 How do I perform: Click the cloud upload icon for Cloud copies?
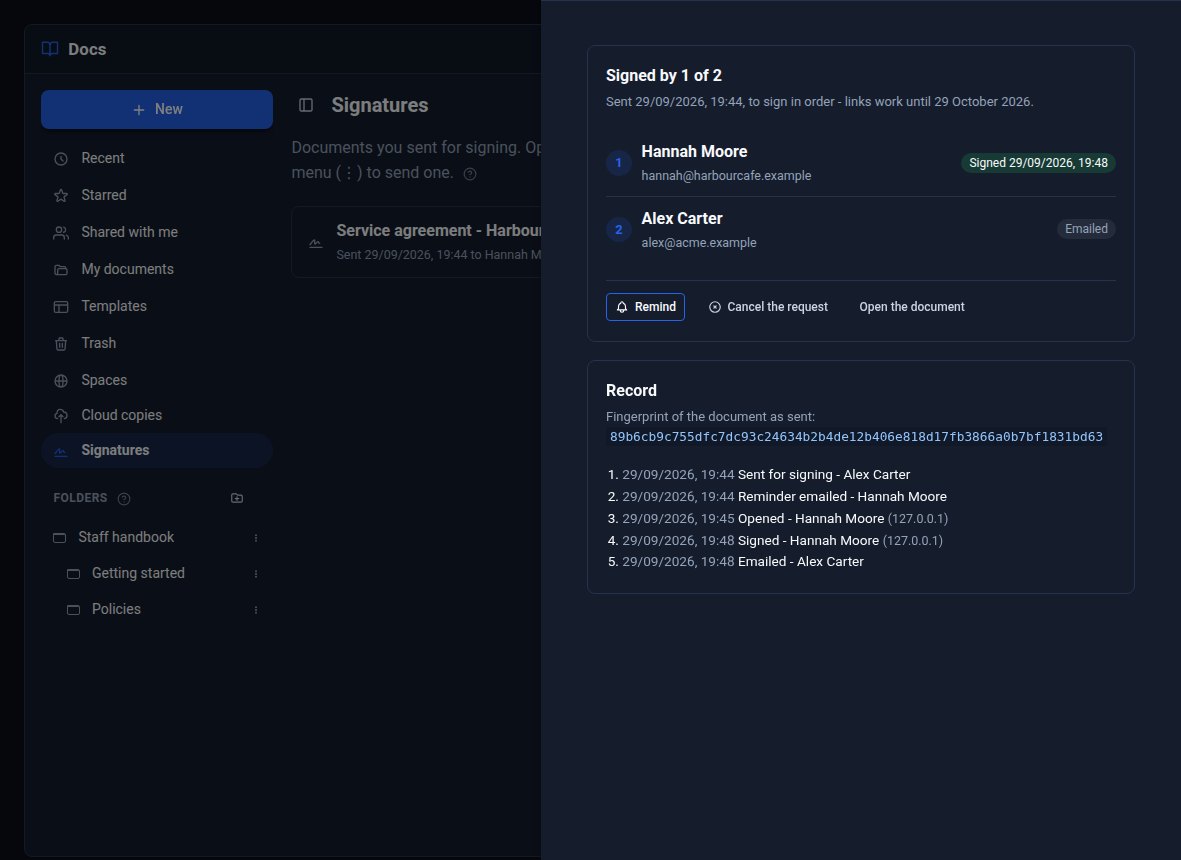[61, 416]
